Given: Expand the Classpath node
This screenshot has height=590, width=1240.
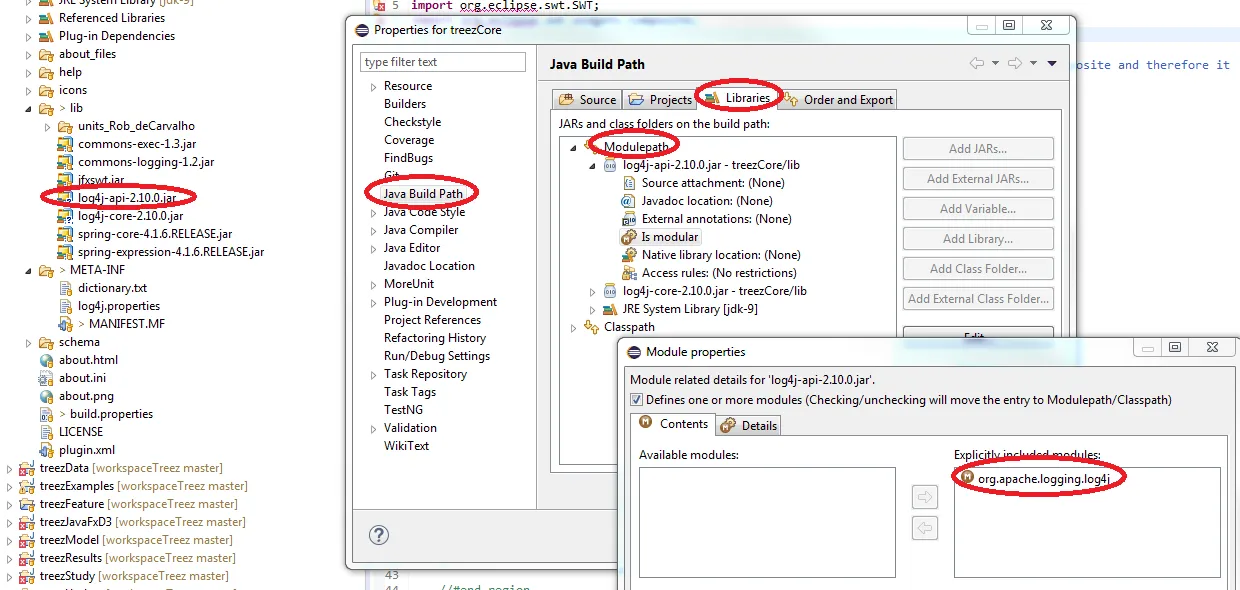Looking at the screenshot, I should (x=574, y=327).
